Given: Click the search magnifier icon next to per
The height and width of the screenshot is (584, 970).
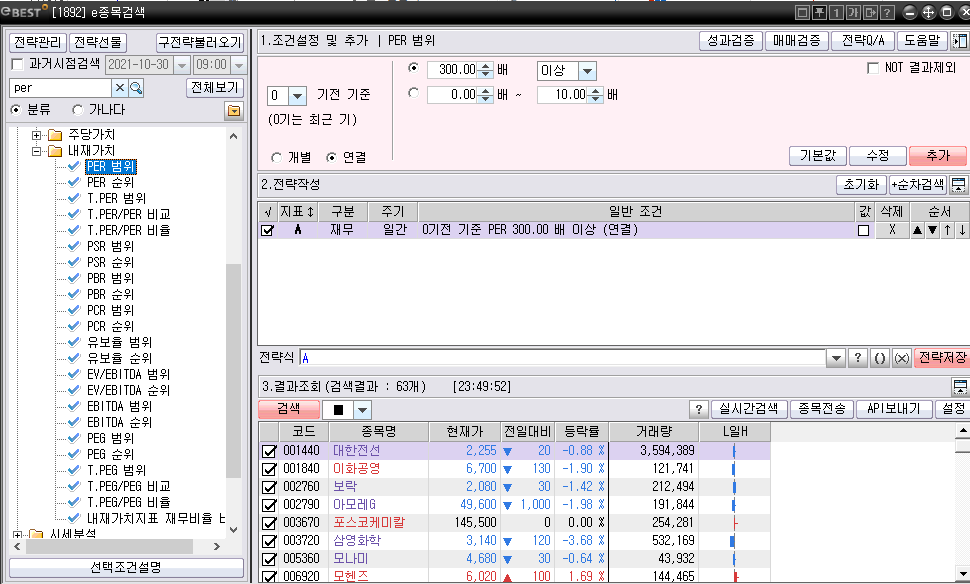Looking at the screenshot, I should (136, 88).
